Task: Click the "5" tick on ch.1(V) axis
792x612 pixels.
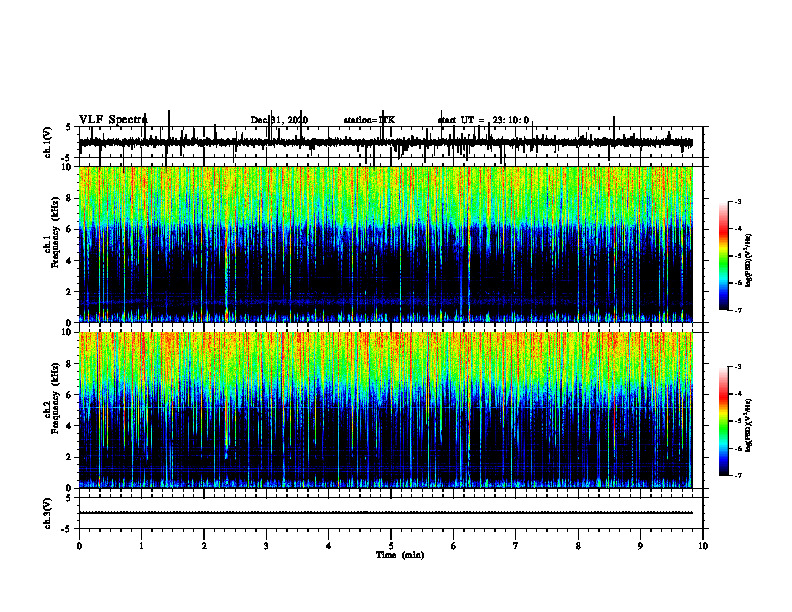Action: (x=70, y=127)
